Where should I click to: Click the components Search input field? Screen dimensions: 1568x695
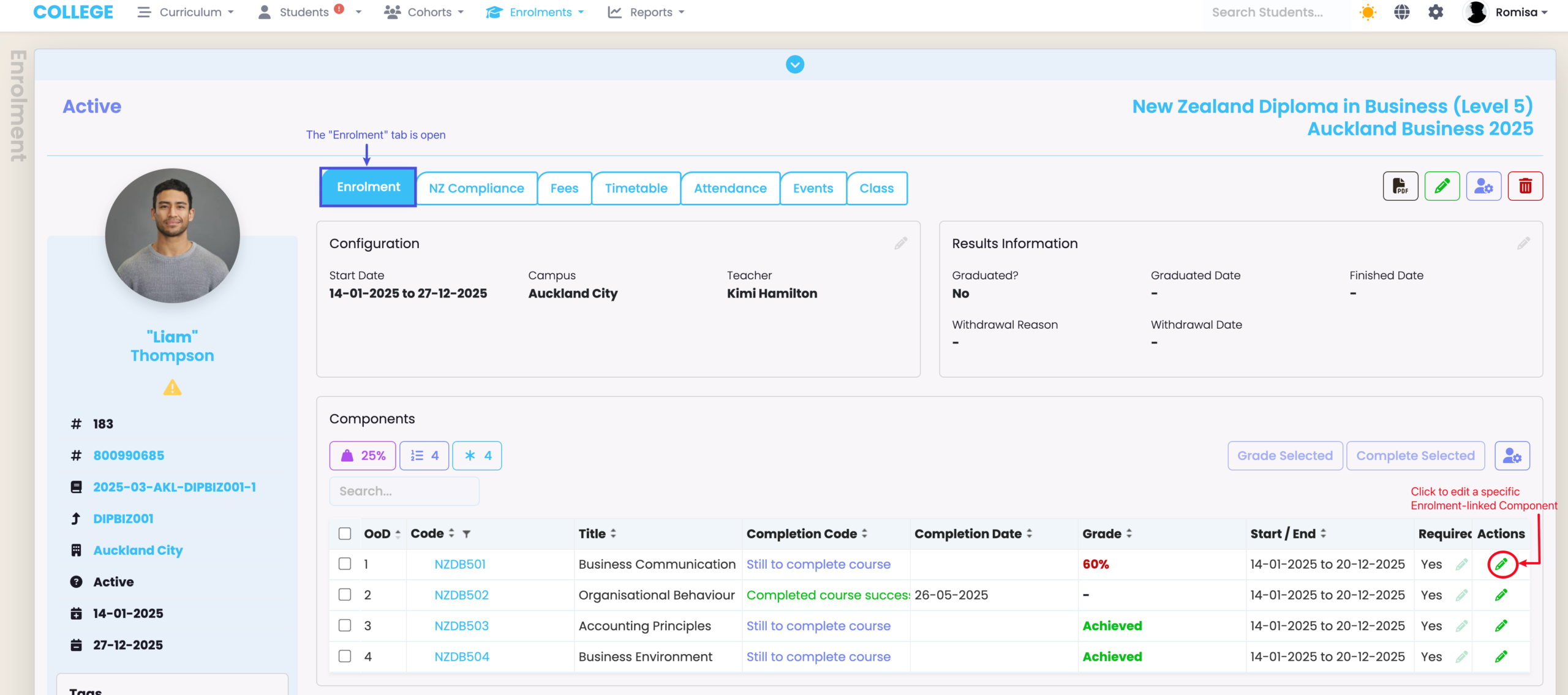(x=404, y=491)
